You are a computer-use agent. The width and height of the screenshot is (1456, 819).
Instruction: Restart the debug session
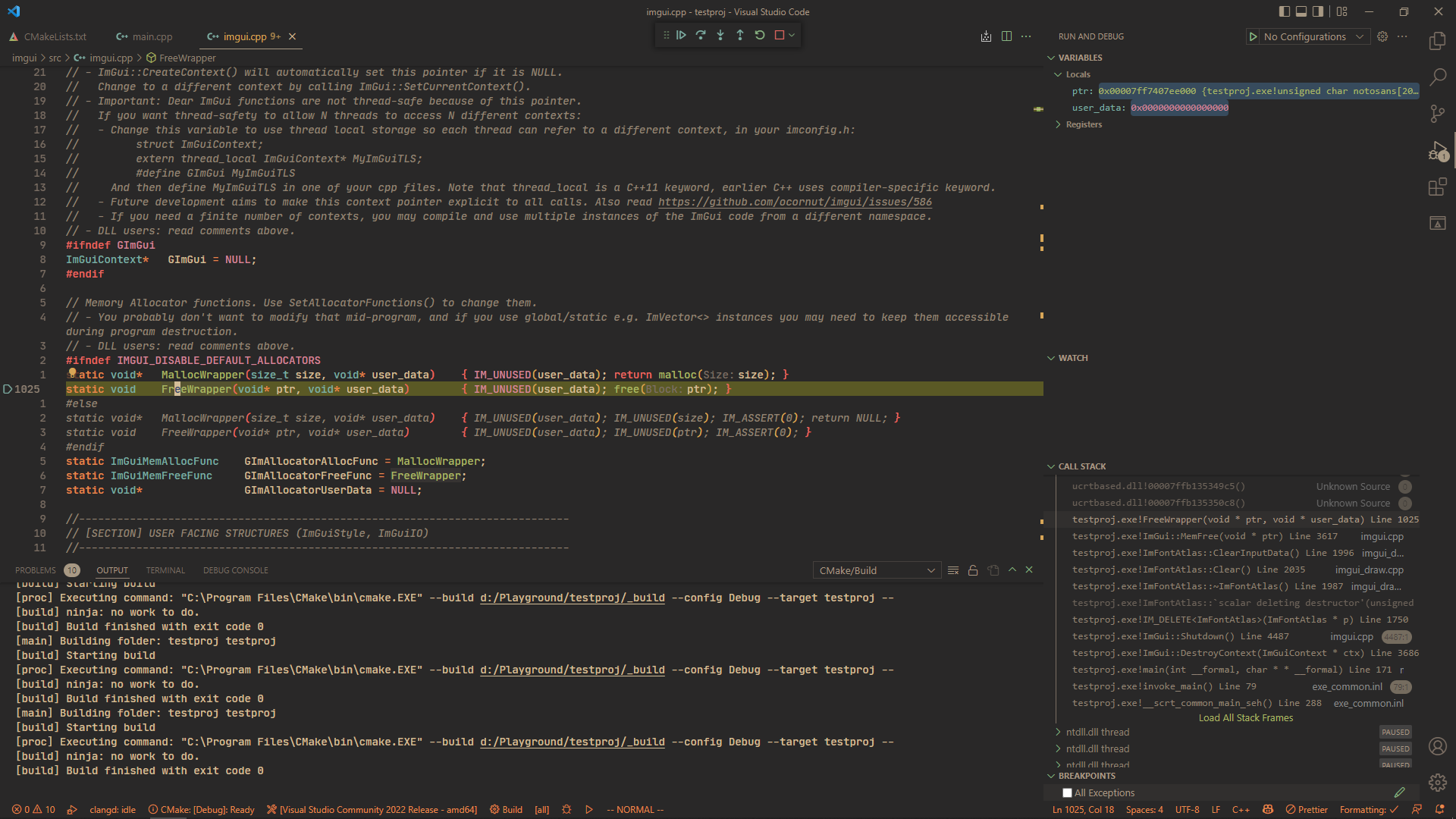[x=760, y=35]
